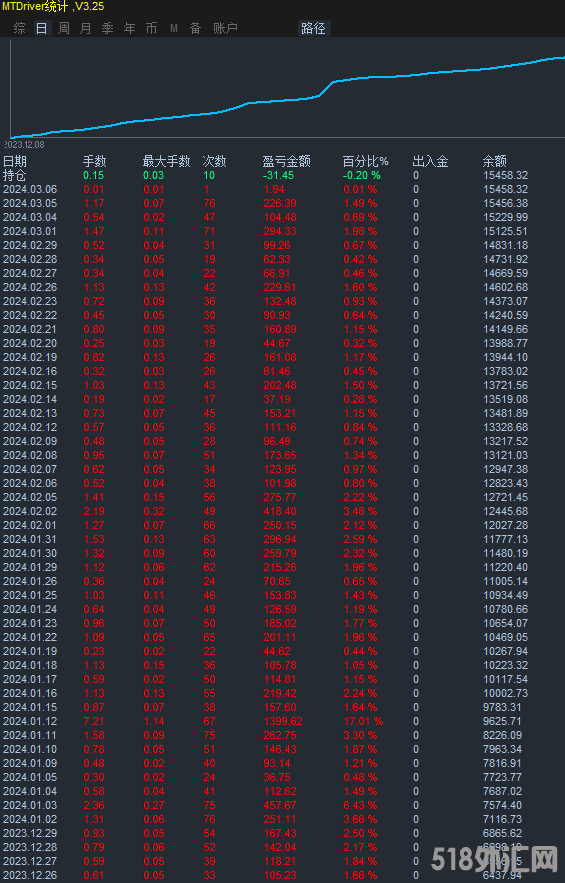
Task: Click the 2023.12.08 chart start date
Action: 25,145
